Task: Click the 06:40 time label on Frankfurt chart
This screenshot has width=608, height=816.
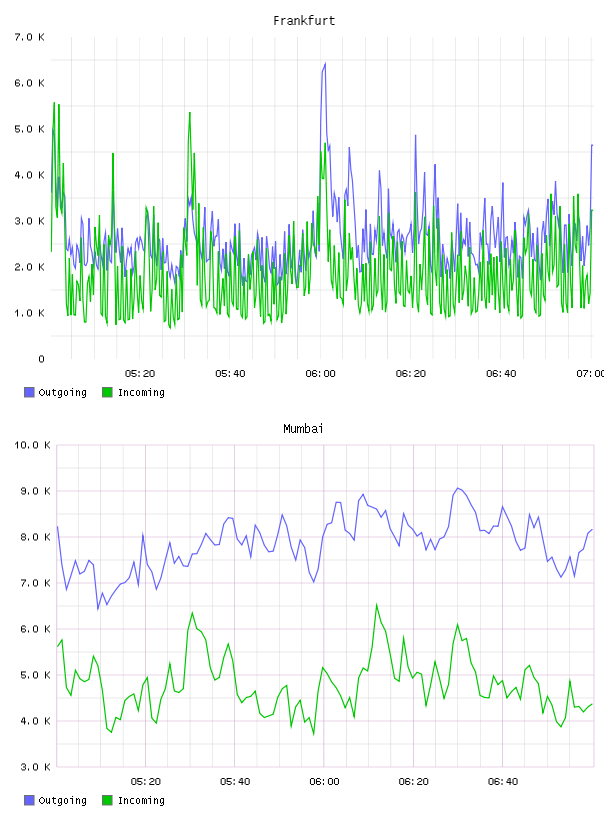Action: click(x=501, y=374)
